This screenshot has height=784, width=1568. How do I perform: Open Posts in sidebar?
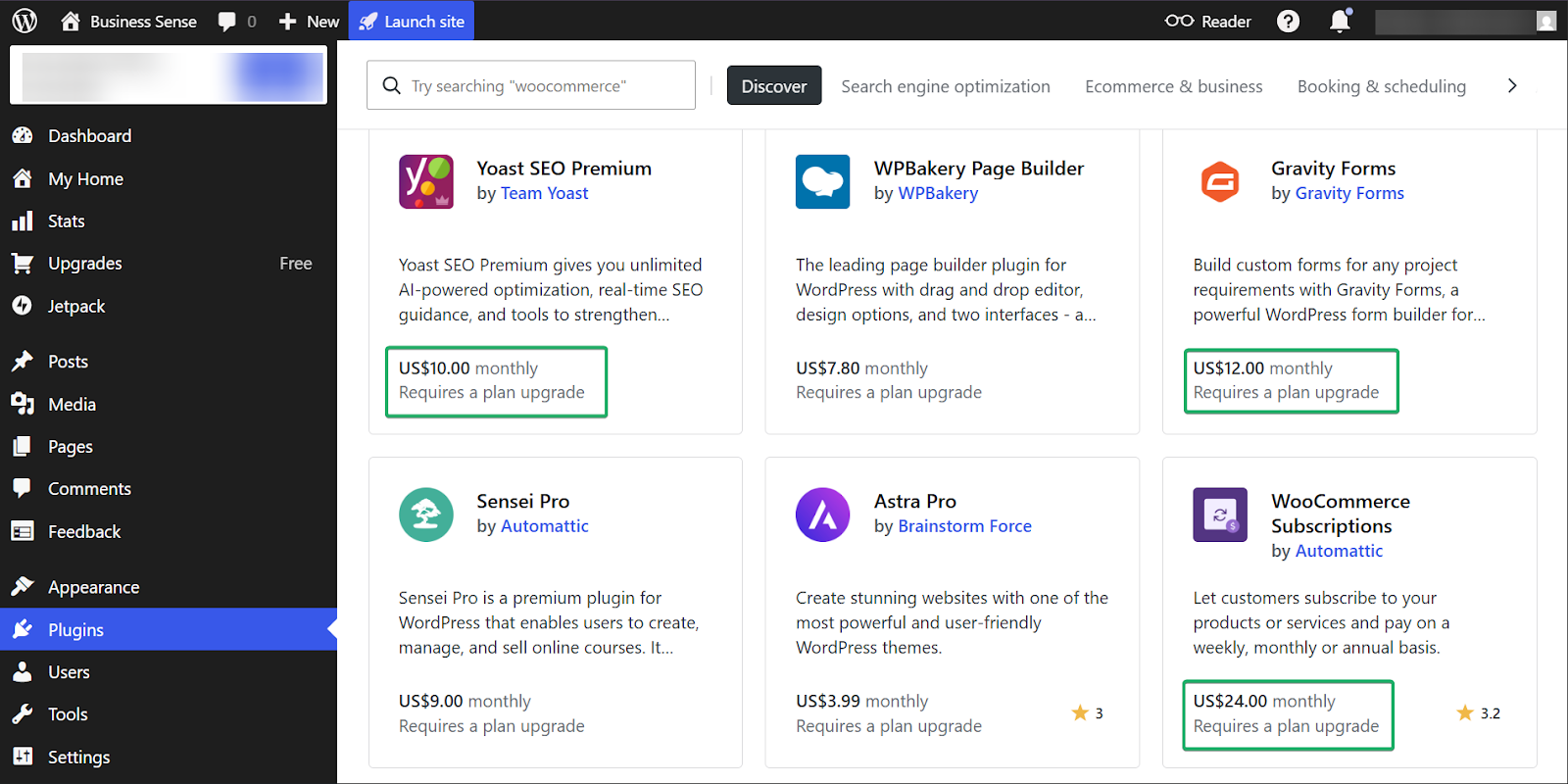point(169,362)
